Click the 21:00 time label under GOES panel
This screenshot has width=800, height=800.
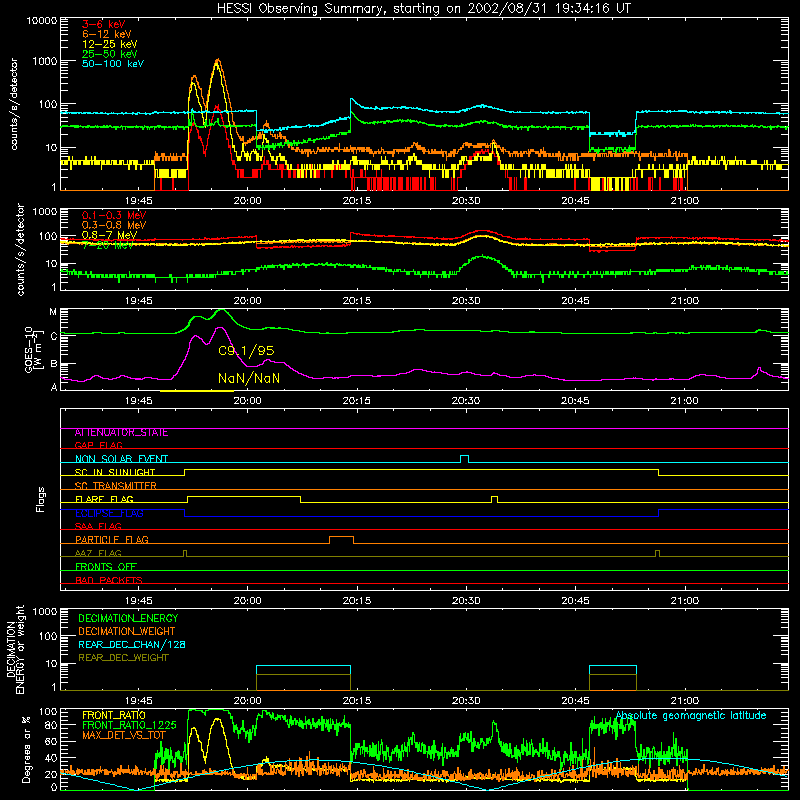(x=684, y=401)
